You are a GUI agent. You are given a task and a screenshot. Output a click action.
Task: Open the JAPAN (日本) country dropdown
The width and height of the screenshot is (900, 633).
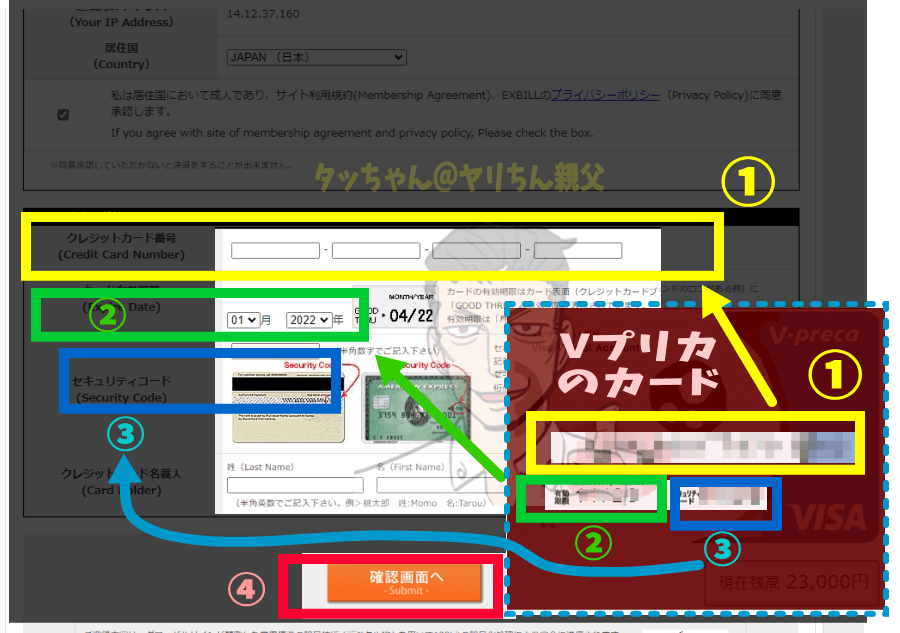click(316, 57)
